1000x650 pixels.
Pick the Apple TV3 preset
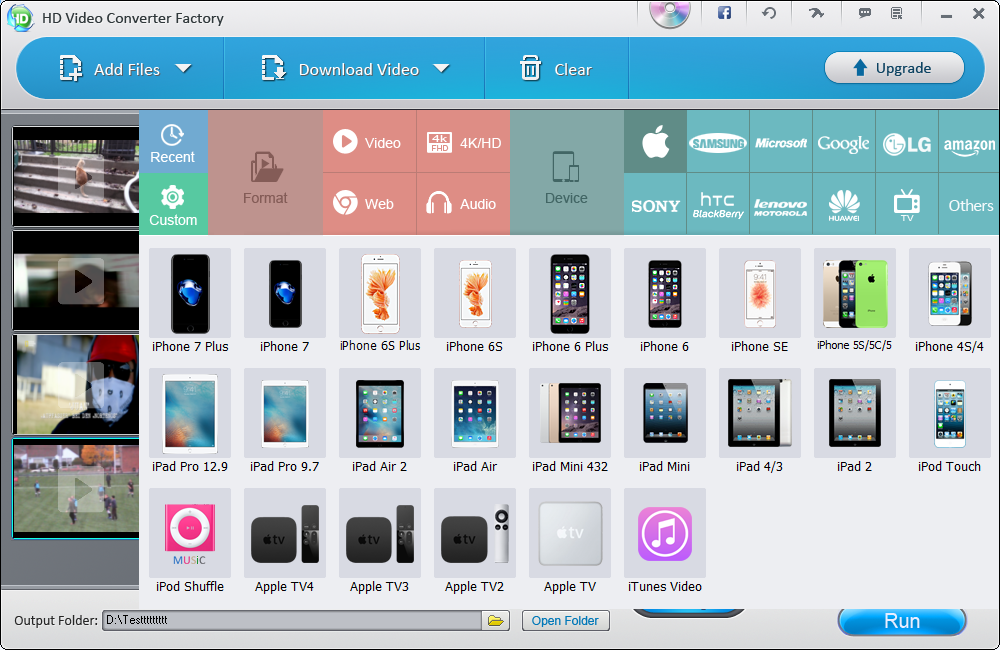pyautogui.click(x=380, y=542)
